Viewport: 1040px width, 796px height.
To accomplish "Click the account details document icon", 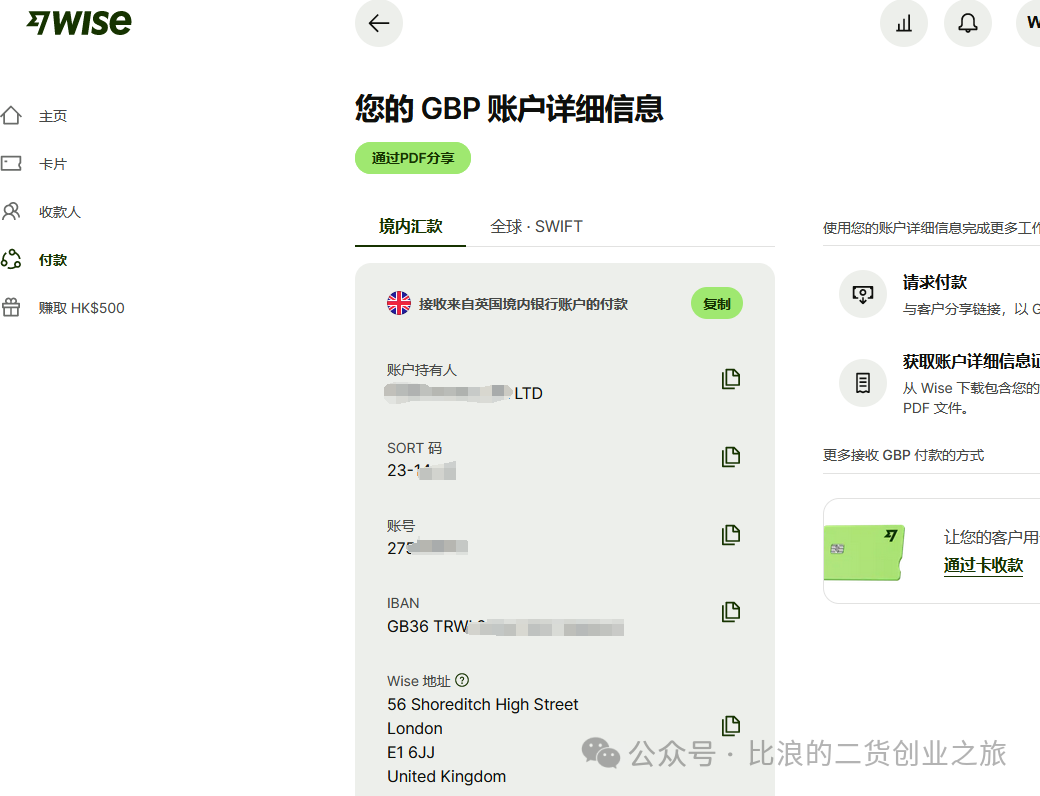I will coord(863,383).
